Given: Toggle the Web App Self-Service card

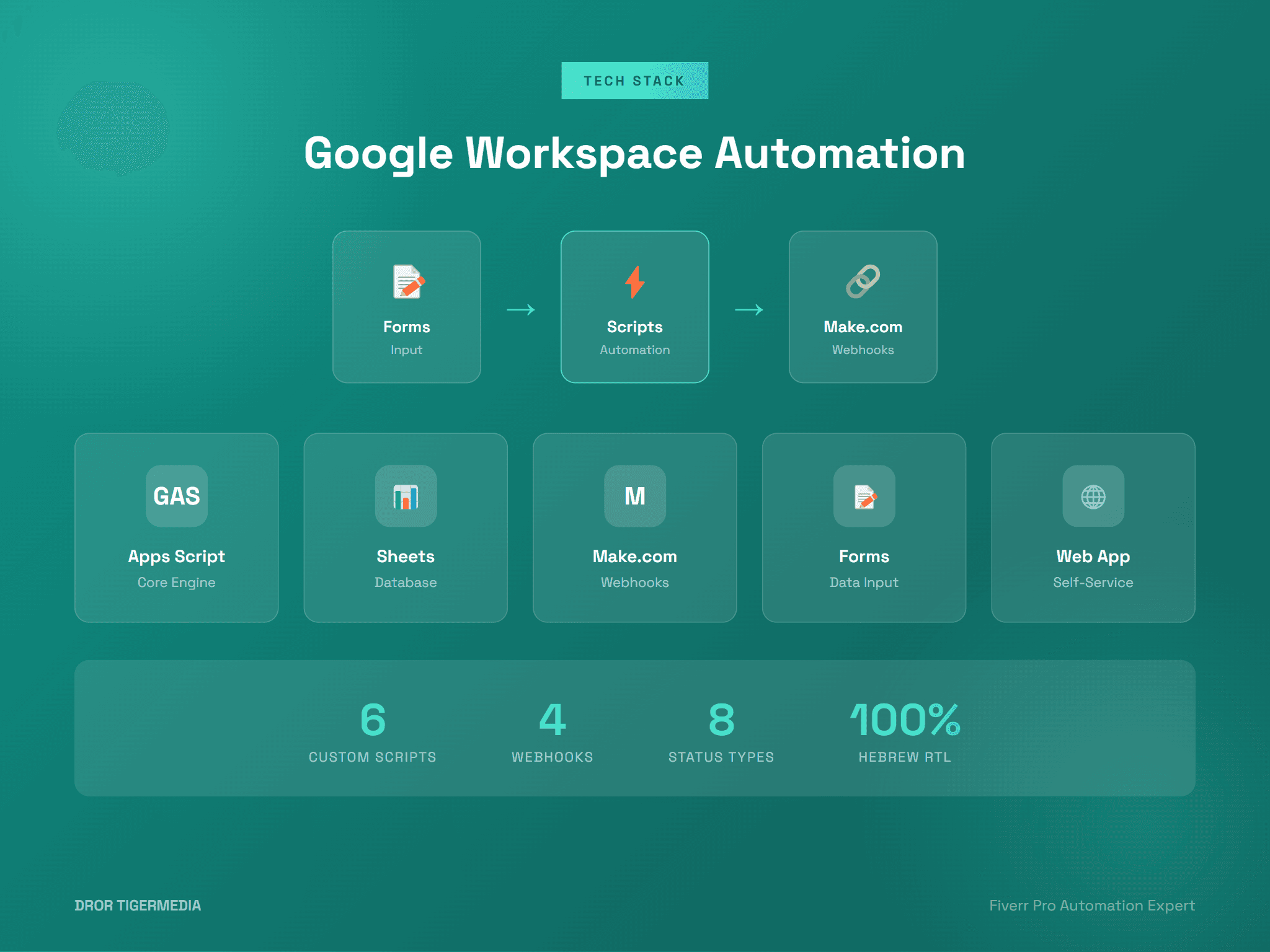Looking at the screenshot, I should (1093, 527).
